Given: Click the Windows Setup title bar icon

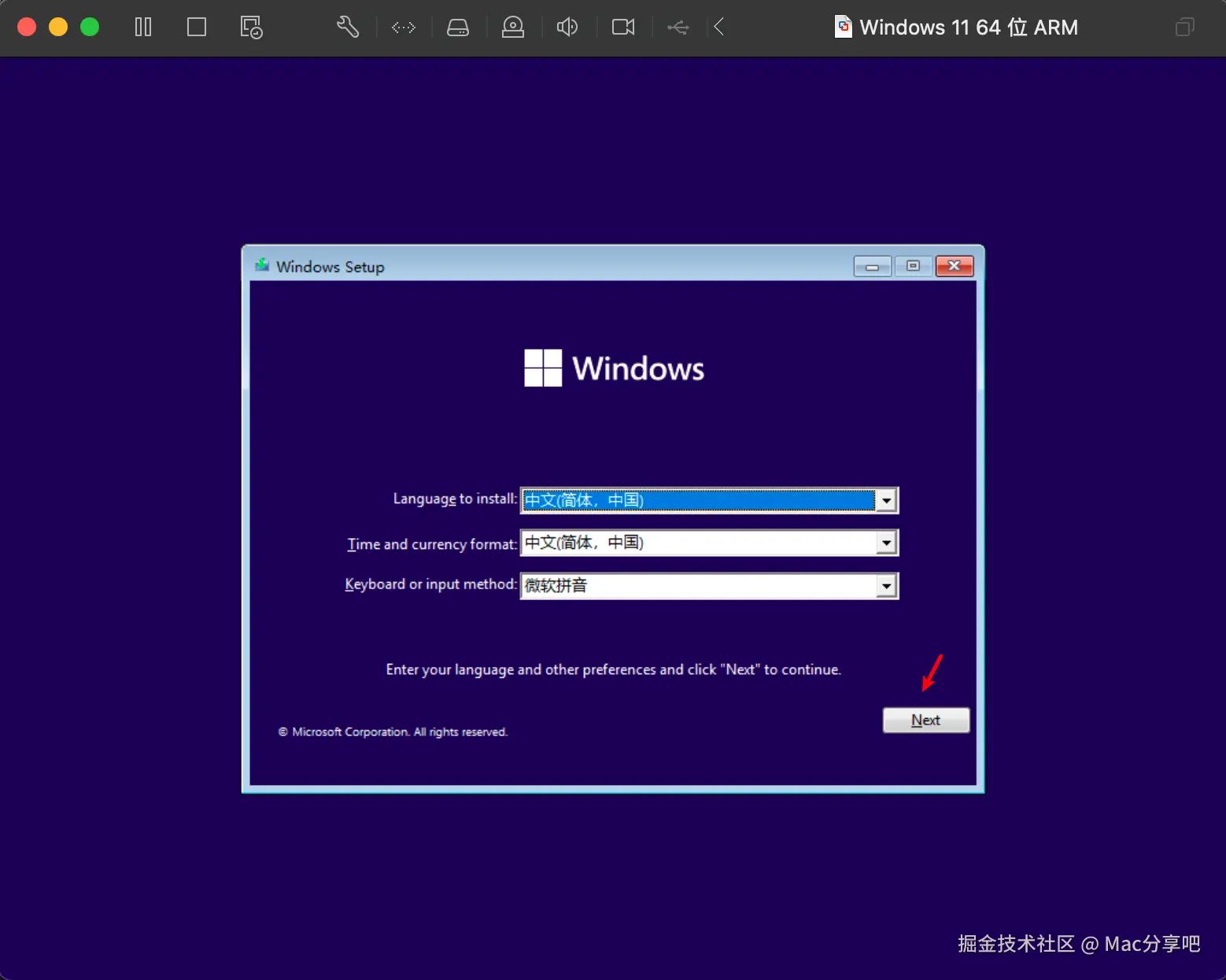Looking at the screenshot, I should click(262, 265).
